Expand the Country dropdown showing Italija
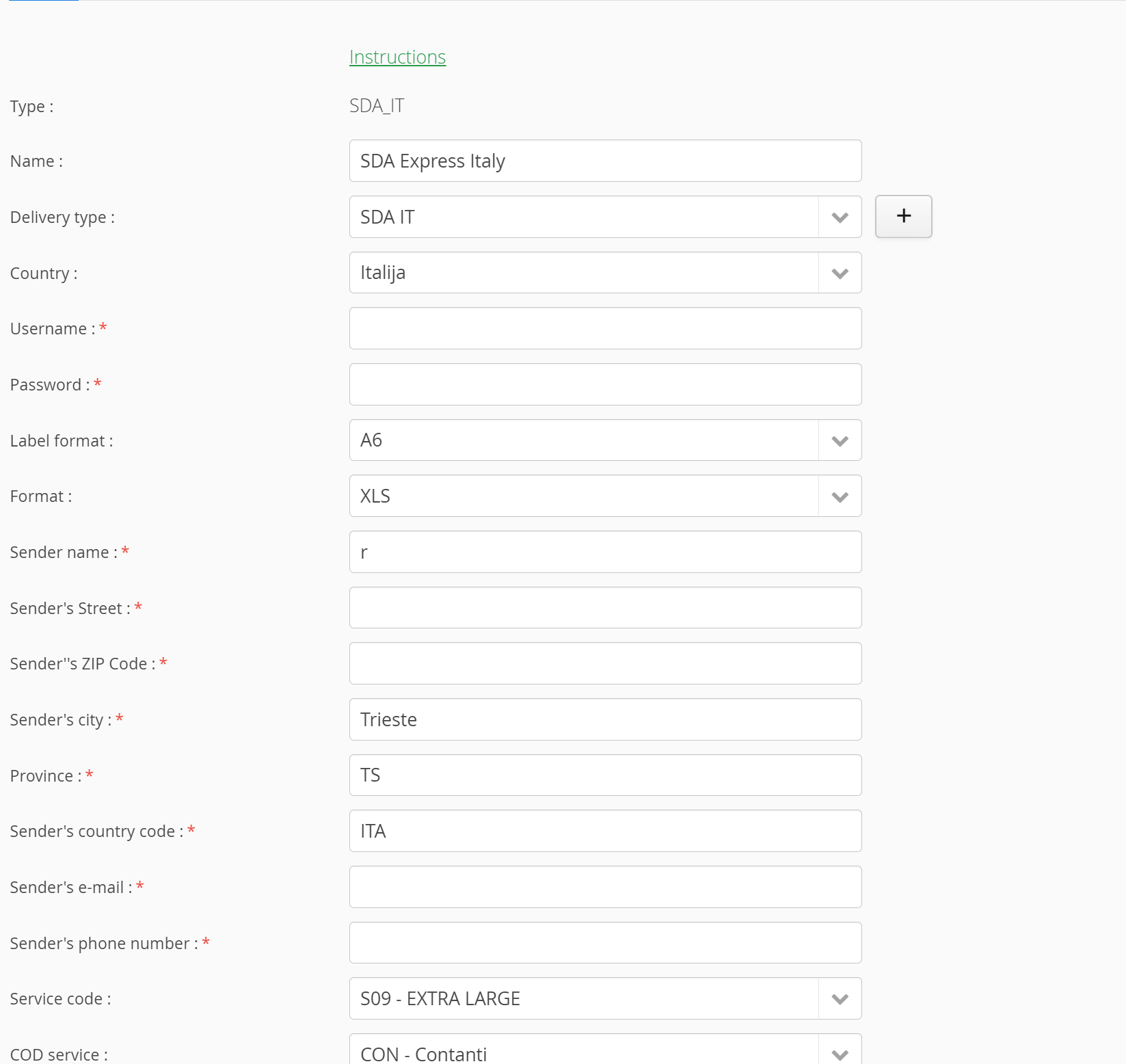Screen dimensions: 1126x1064 [605, 273]
